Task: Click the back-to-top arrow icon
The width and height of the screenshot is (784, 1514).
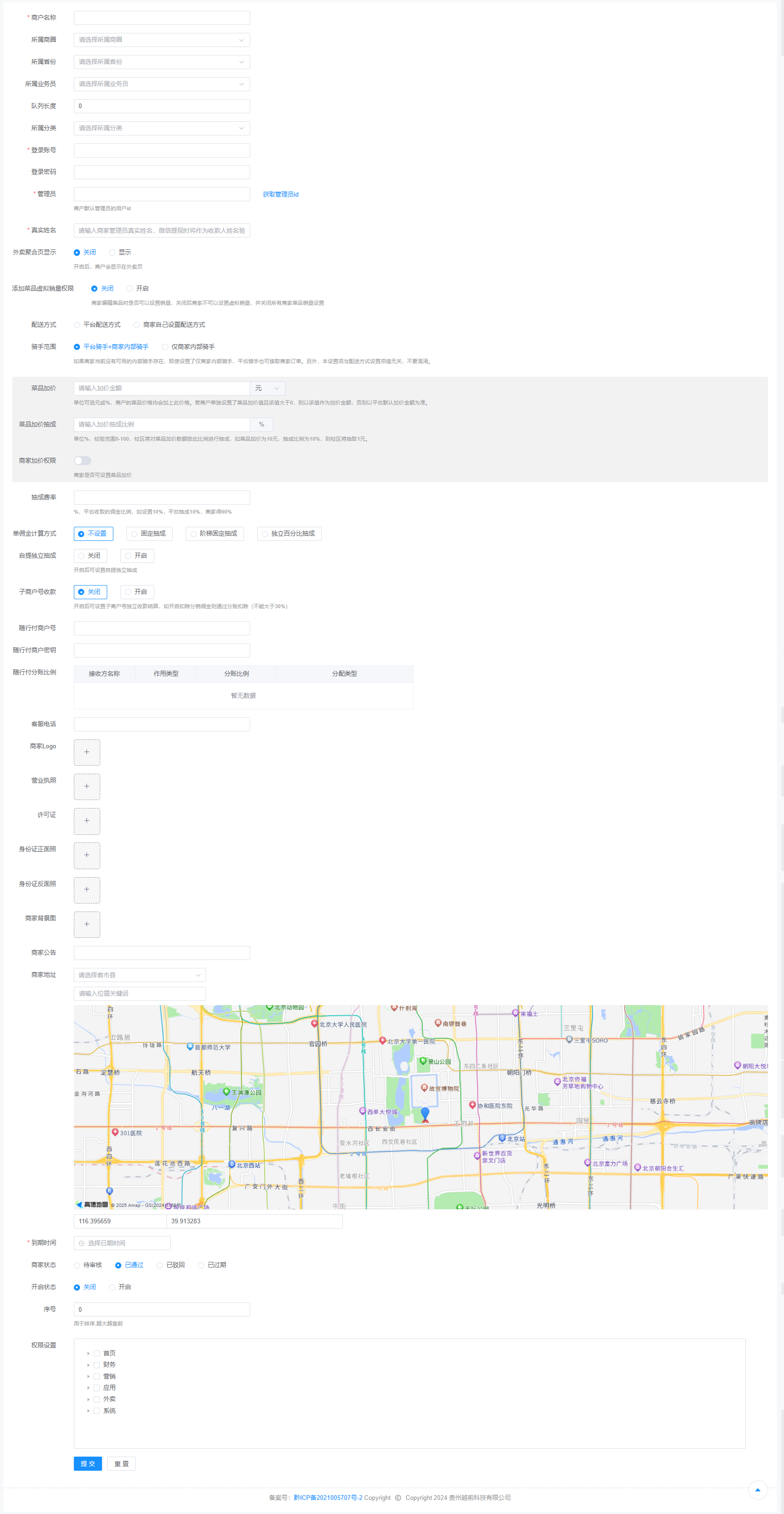Action: coord(758,1490)
